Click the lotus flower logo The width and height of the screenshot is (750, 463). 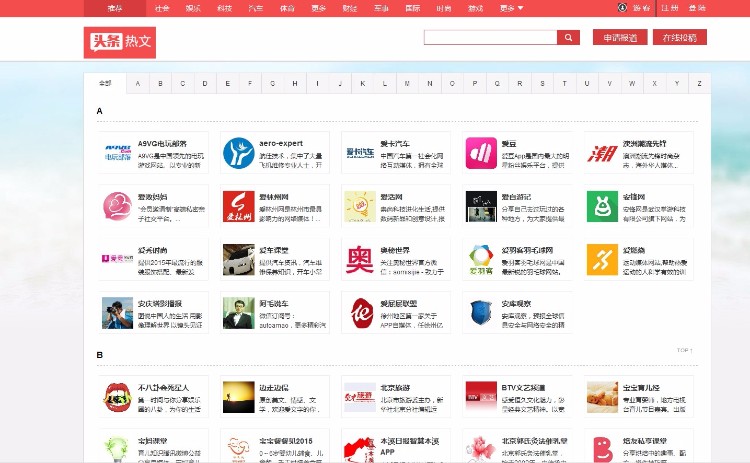pyautogui.click(x=481, y=449)
